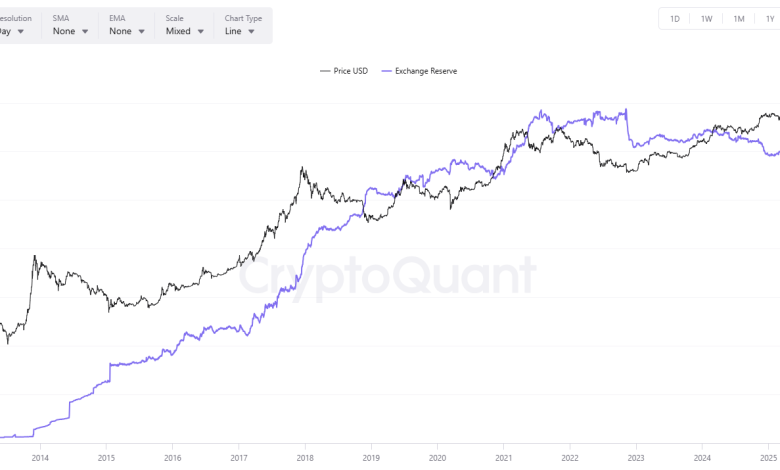Open the Chart Type dropdown
Image resolution: width=780 pixels, height=470 pixels.
(239, 31)
